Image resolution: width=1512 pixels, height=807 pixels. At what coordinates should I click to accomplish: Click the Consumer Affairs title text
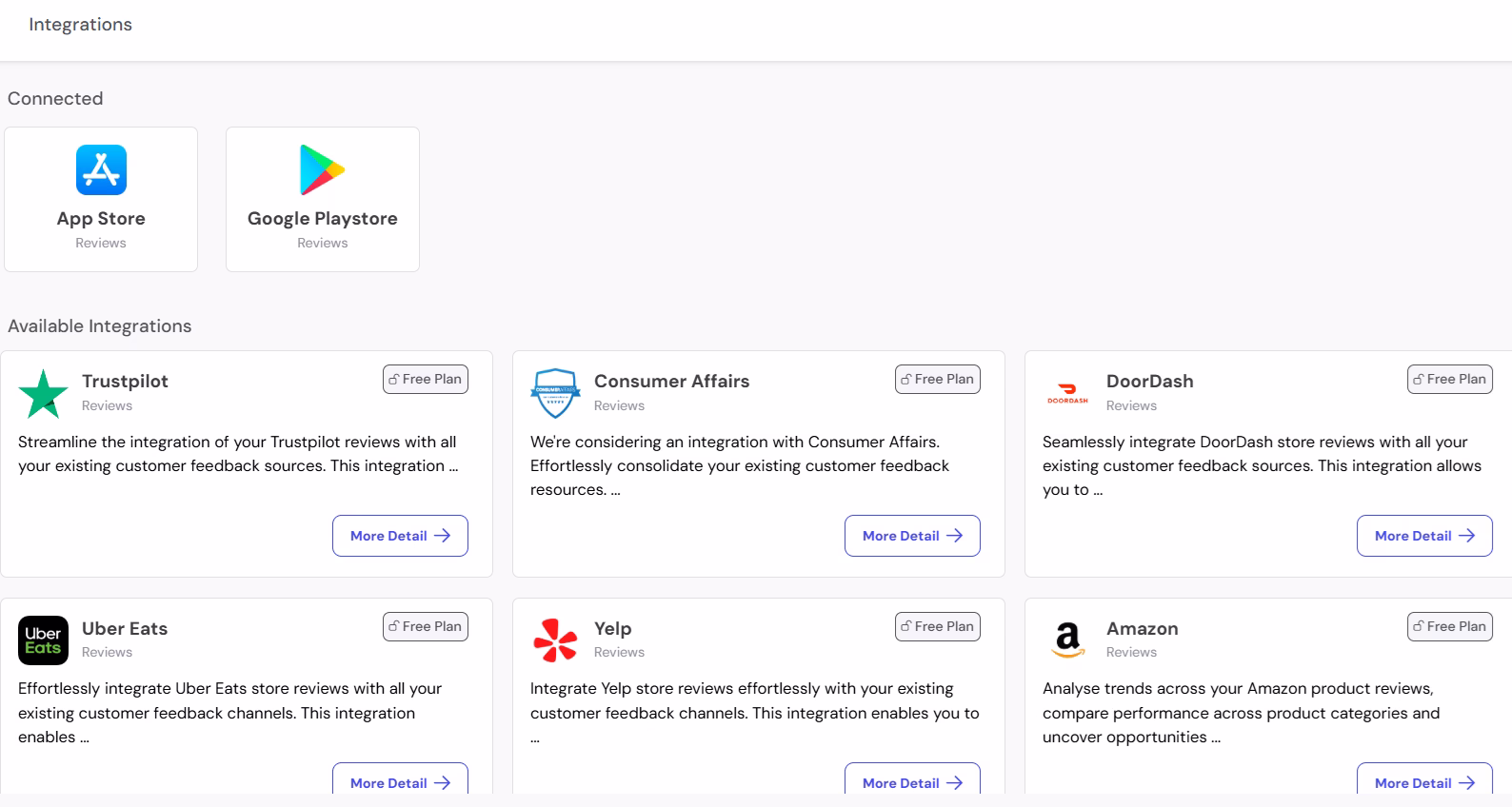point(672,381)
